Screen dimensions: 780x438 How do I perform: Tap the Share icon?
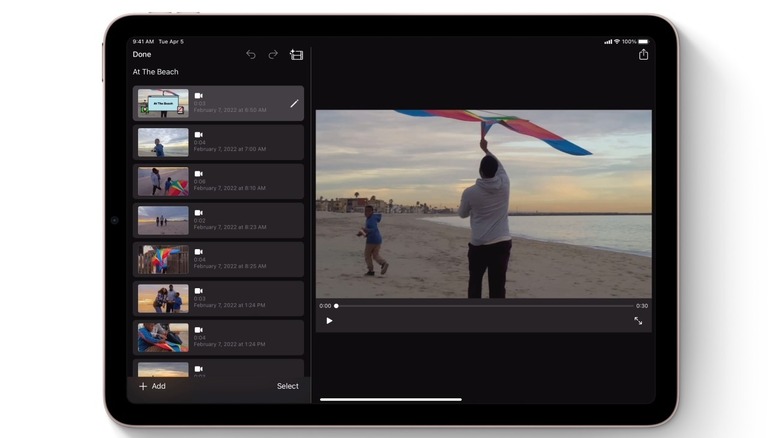pos(643,55)
